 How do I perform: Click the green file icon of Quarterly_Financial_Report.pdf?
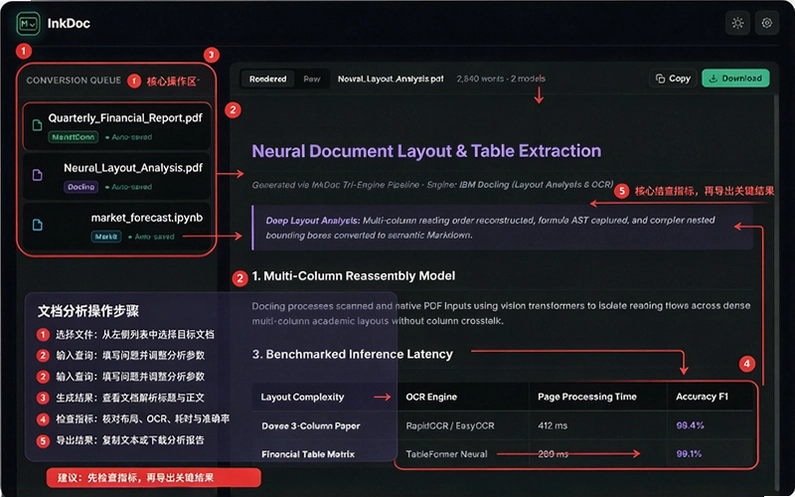coord(37,125)
